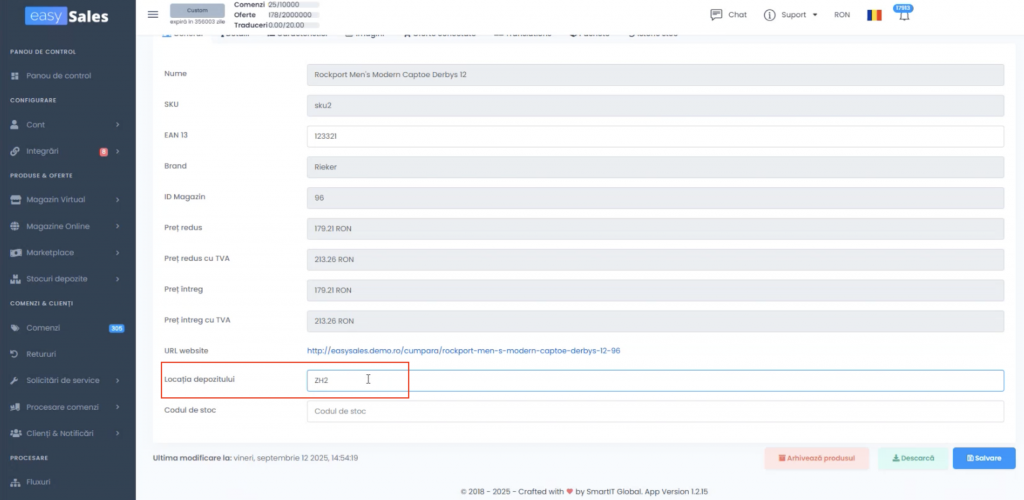The width and height of the screenshot is (1024, 500).
Task: Expand the Procesare comenzi submenu chevron
Action: pos(118,407)
